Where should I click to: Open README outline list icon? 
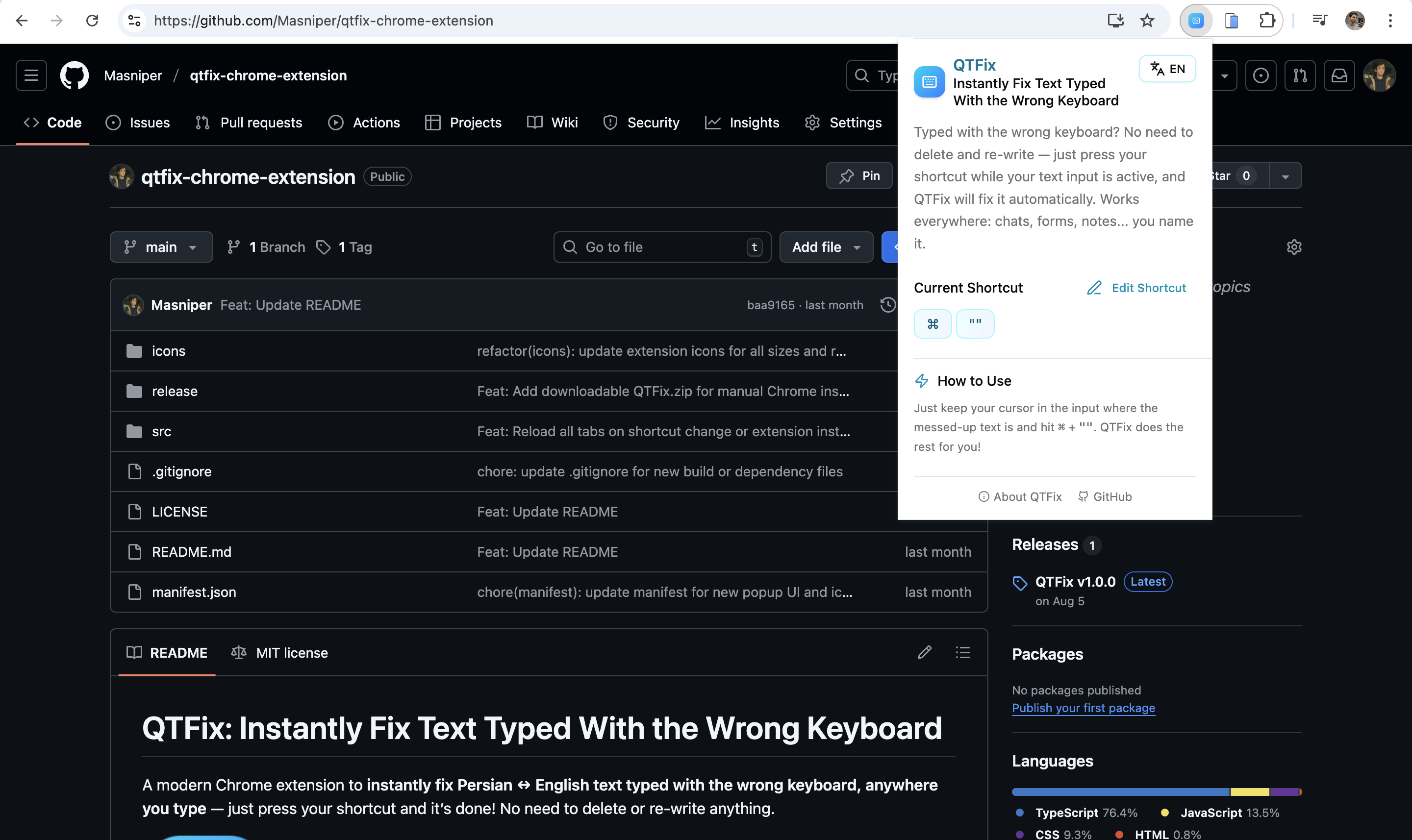point(962,653)
